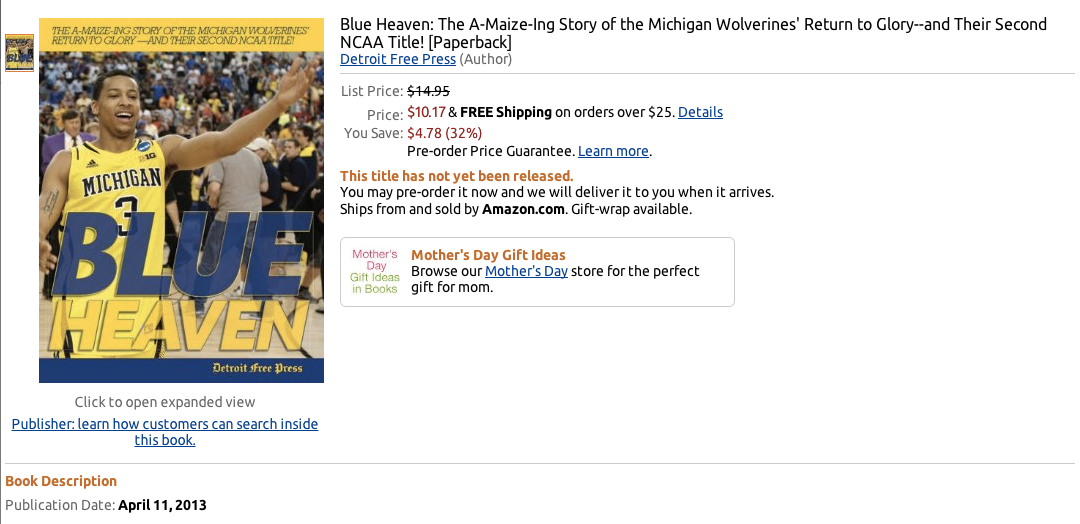1080x524 pixels.
Task: Open the Detroit Free Press author link
Action: click(398, 59)
